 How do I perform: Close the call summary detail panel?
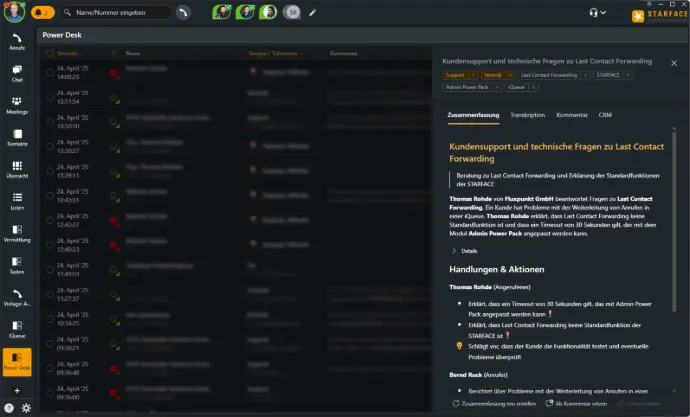point(674,63)
